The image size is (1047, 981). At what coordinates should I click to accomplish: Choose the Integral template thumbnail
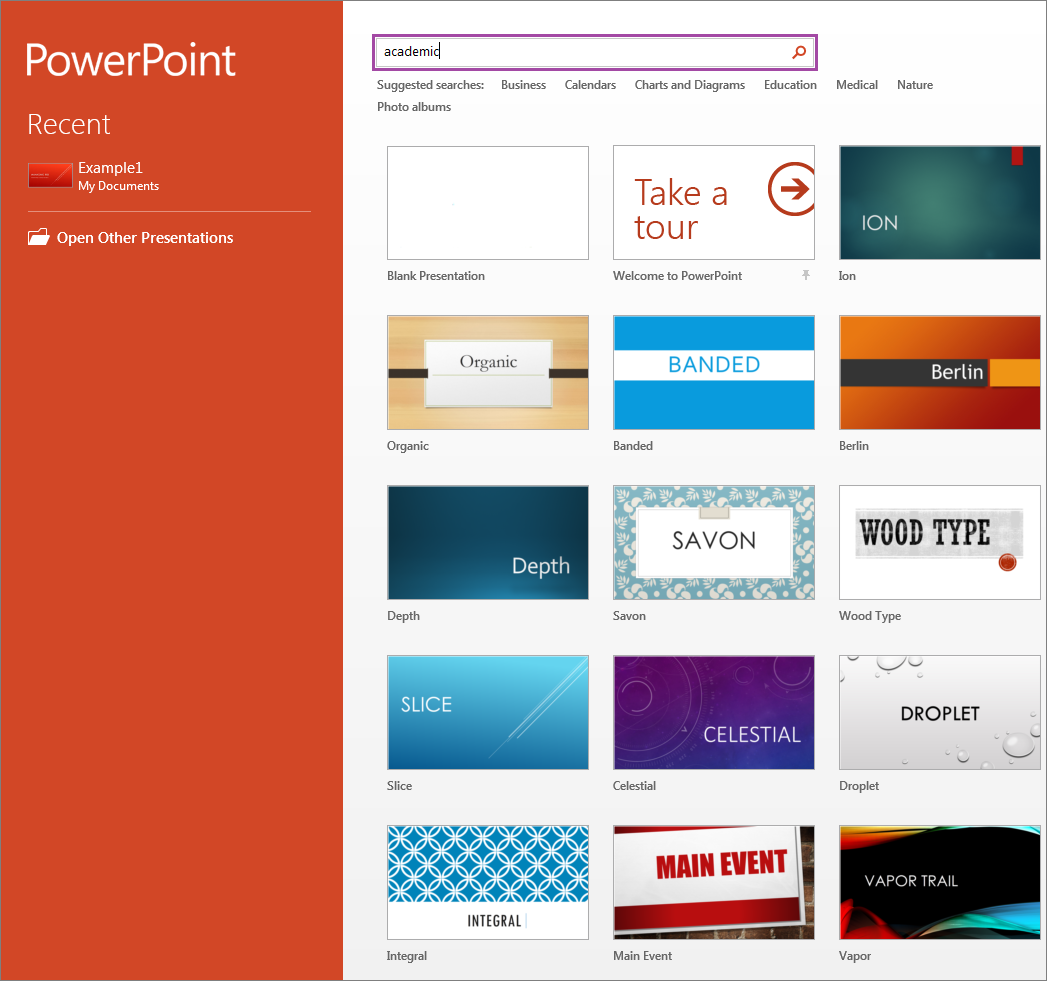tap(488, 882)
